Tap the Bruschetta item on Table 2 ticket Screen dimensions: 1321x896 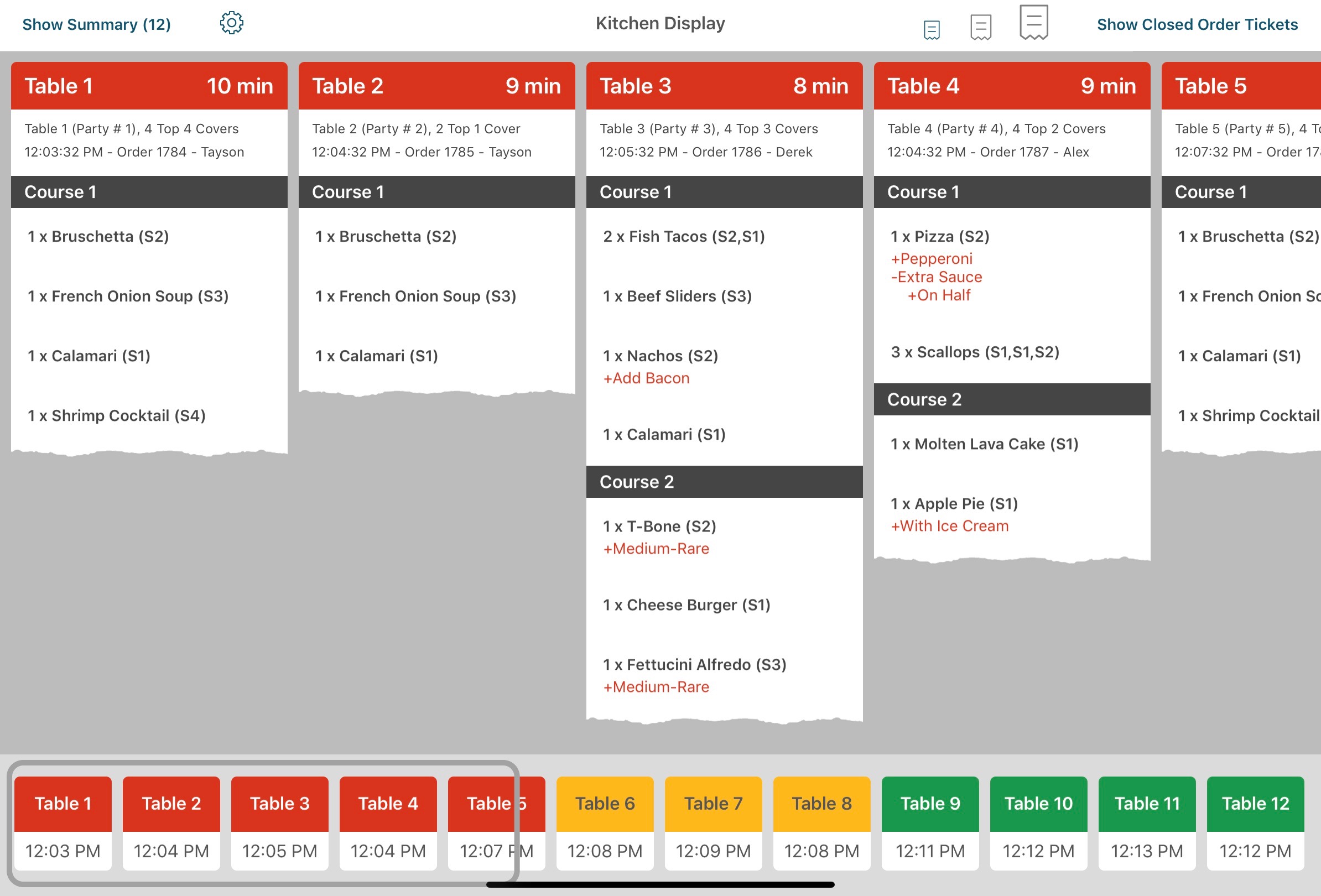coord(386,236)
